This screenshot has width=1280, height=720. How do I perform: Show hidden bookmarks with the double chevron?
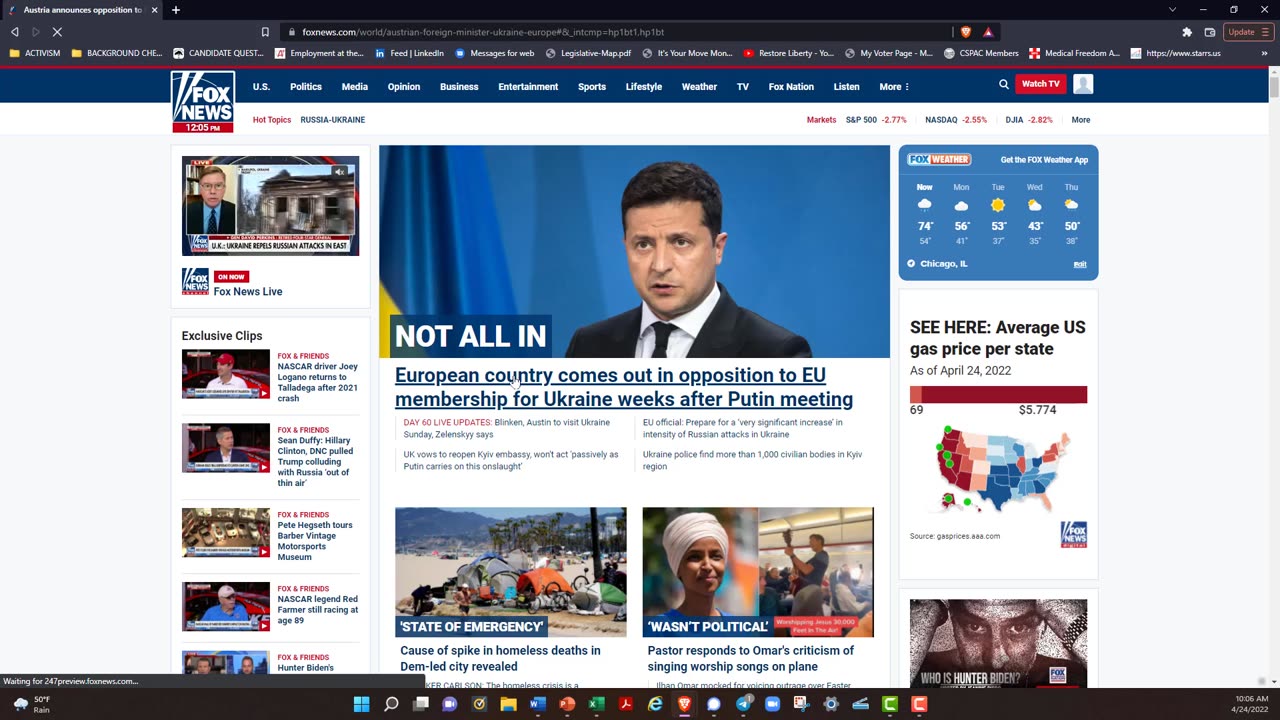point(1264,53)
